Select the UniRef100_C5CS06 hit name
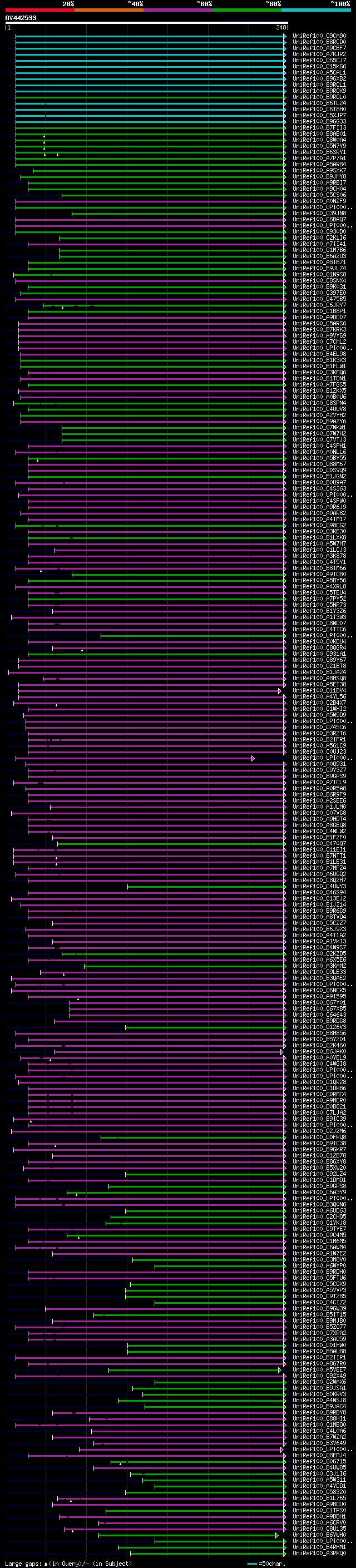356x1568 pixels. 319,195
